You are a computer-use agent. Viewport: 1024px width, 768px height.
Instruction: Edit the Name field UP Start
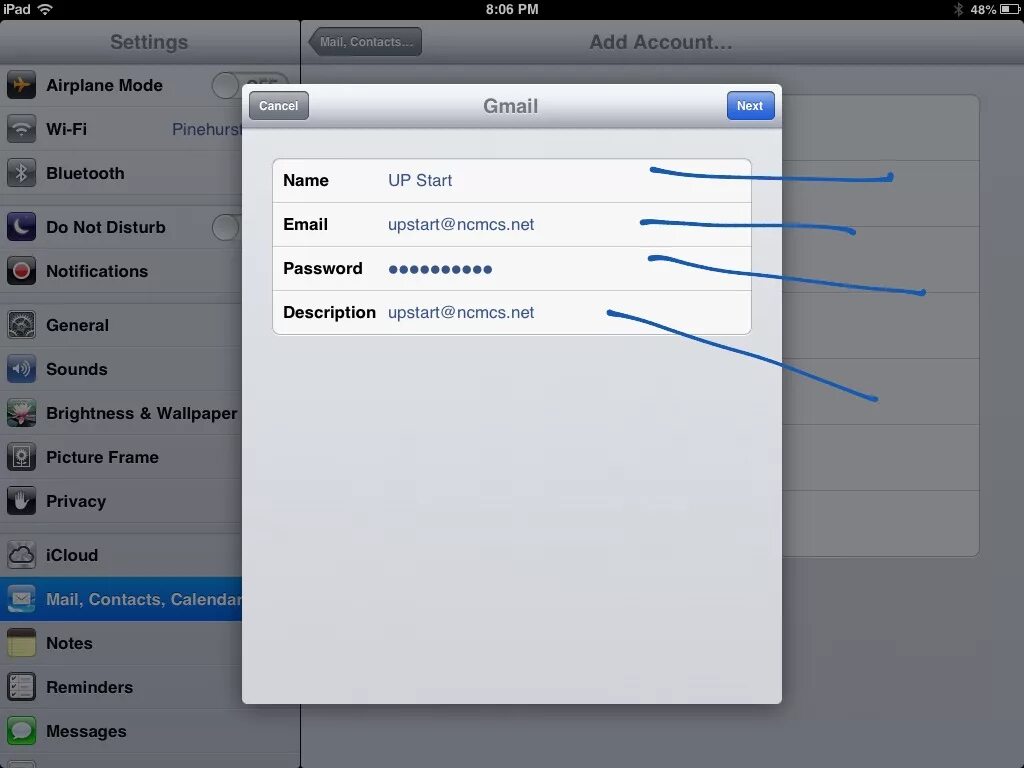(x=511, y=180)
